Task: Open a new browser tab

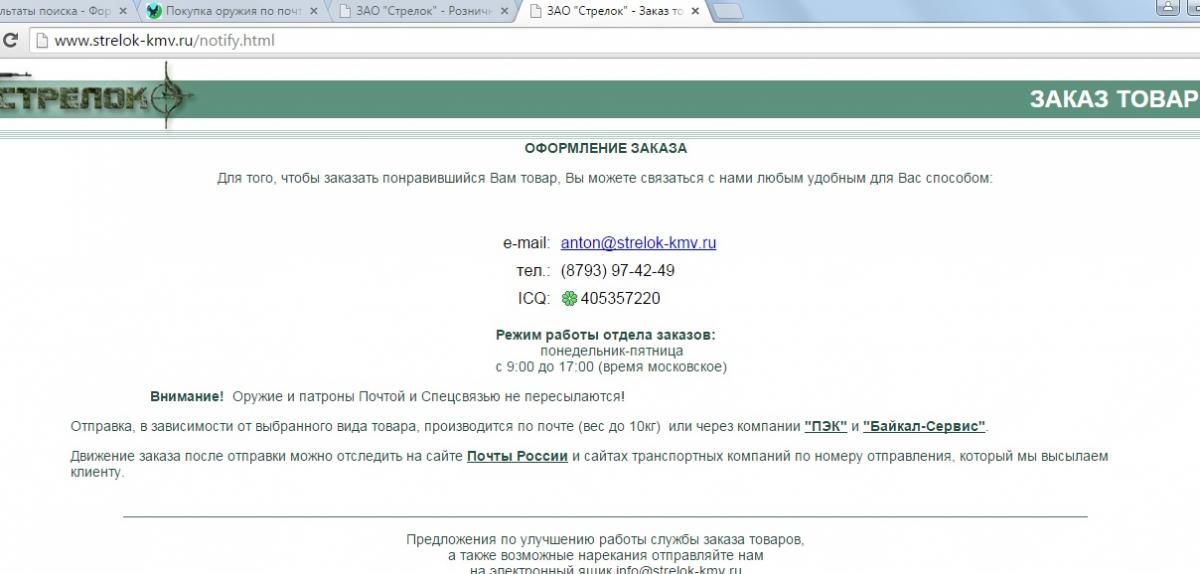Action: (729, 12)
